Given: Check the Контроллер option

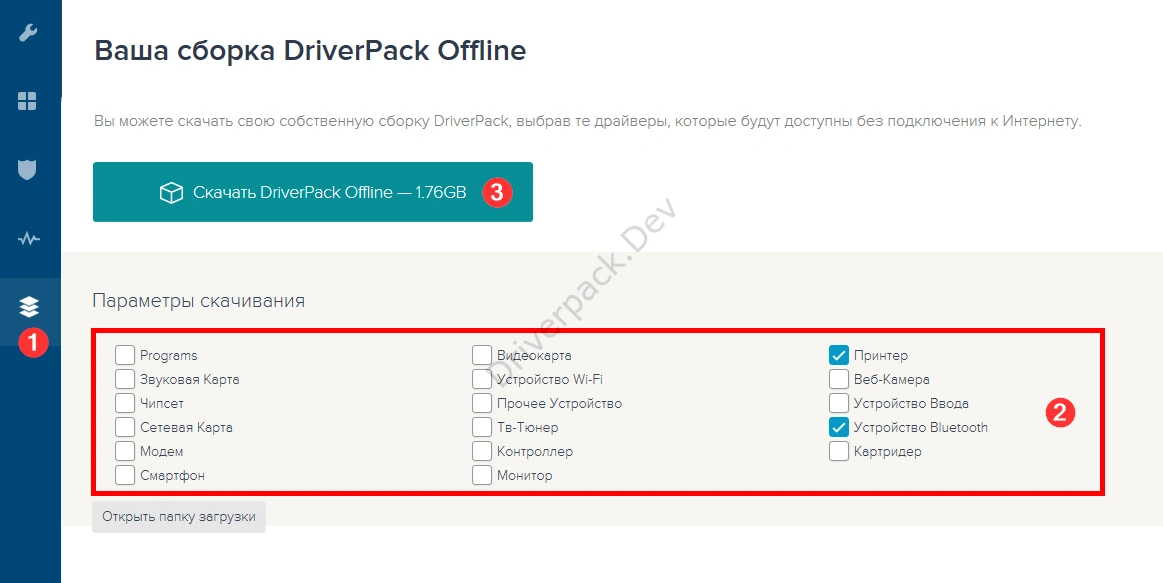Looking at the screenshot, I should pyautogui.click(x=482, y=451).
